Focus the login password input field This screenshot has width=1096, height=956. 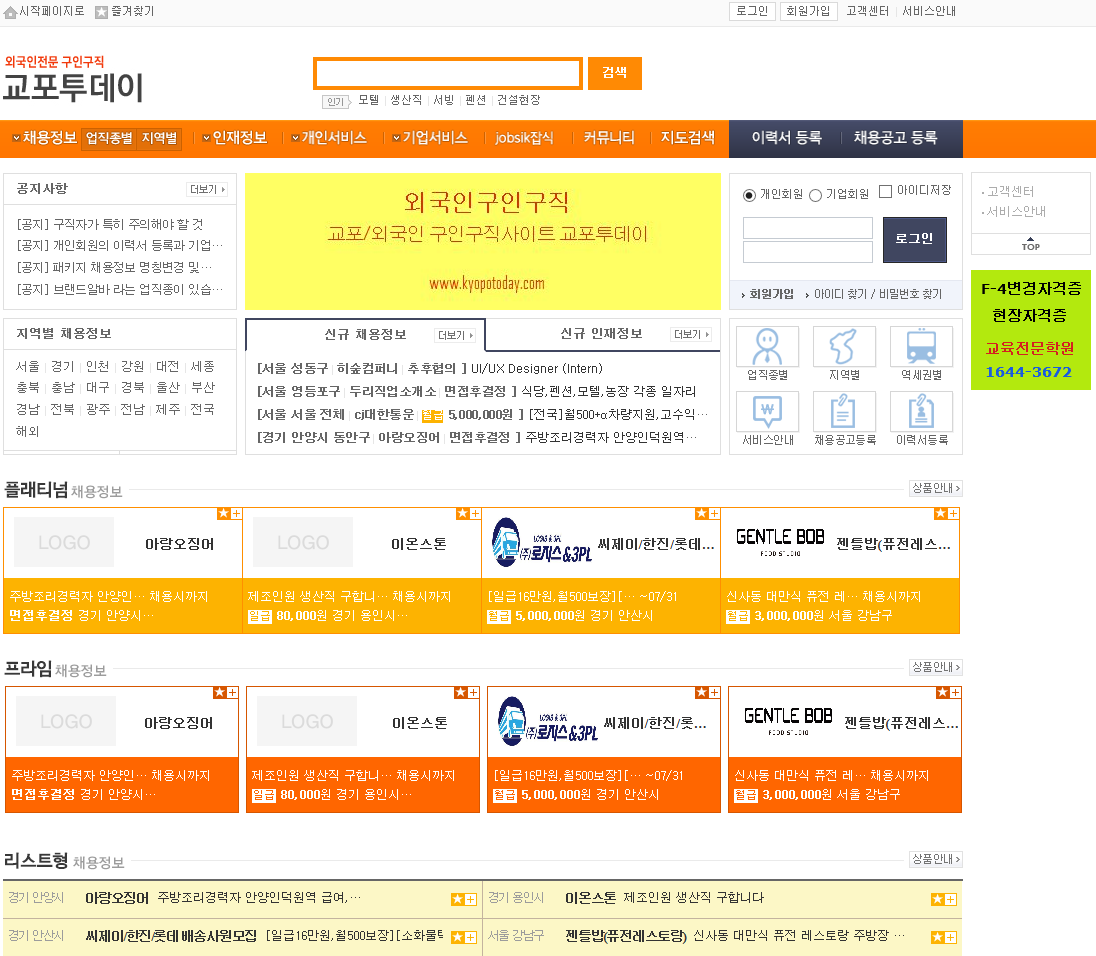[x=807, y=252]
